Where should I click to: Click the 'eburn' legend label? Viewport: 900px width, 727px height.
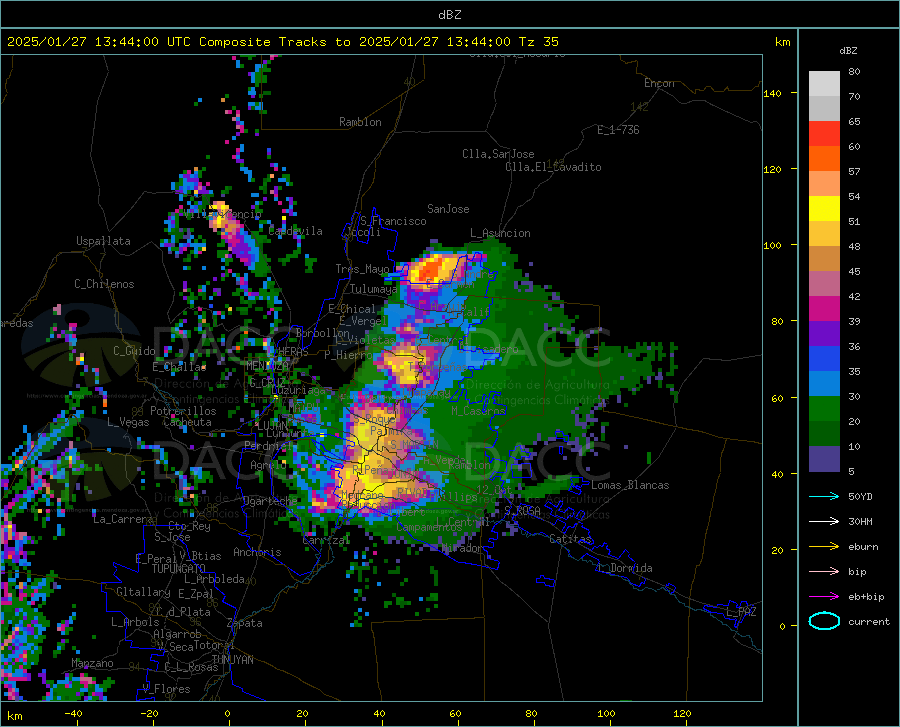[863, 547]
